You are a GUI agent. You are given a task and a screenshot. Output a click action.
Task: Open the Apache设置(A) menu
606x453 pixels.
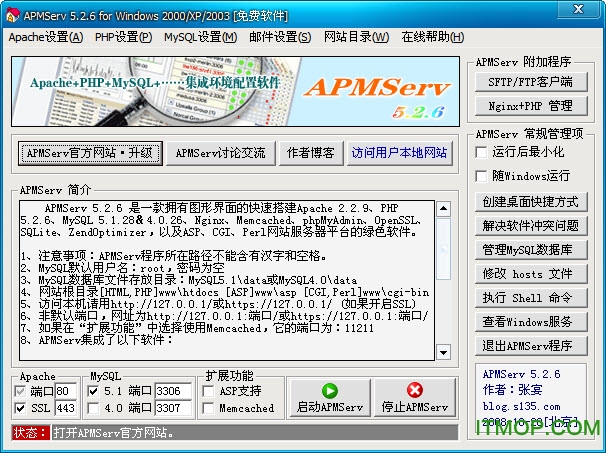tap(46, 37)
